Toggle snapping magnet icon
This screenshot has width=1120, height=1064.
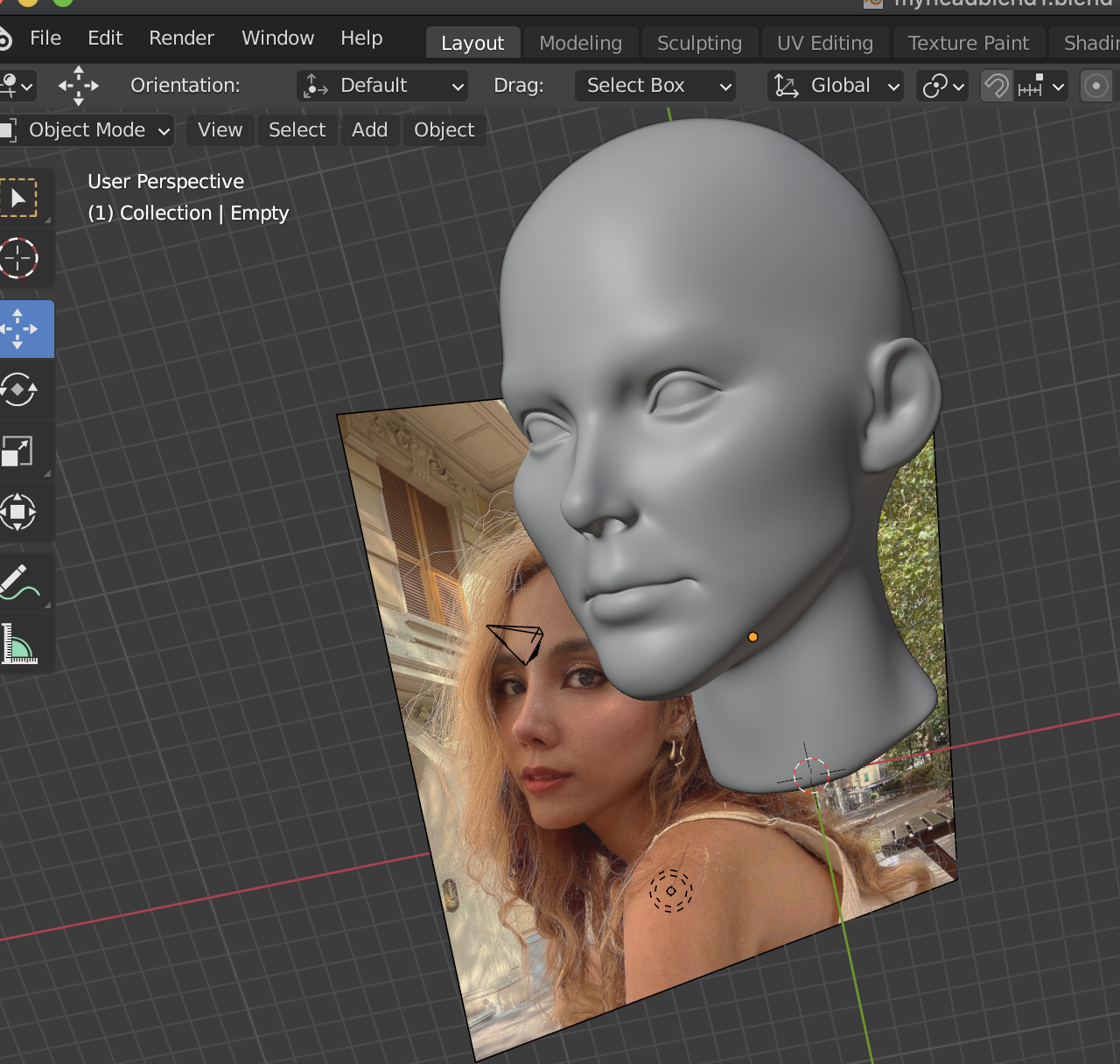pos(997,86)
